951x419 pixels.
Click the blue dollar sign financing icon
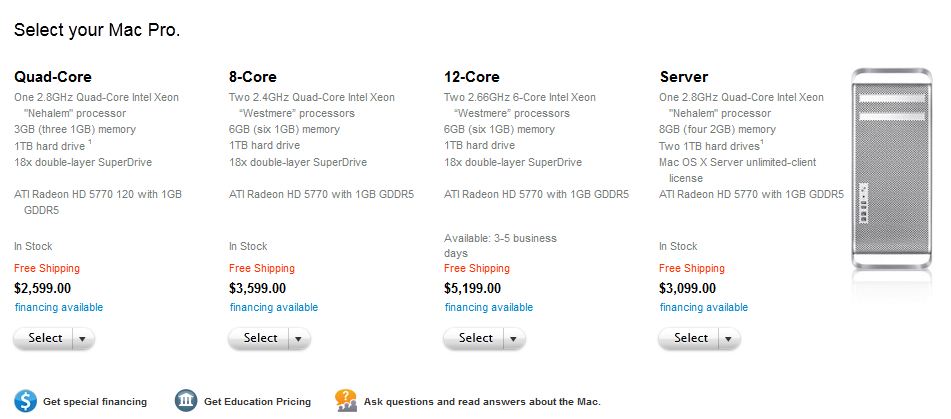[25, 401]
